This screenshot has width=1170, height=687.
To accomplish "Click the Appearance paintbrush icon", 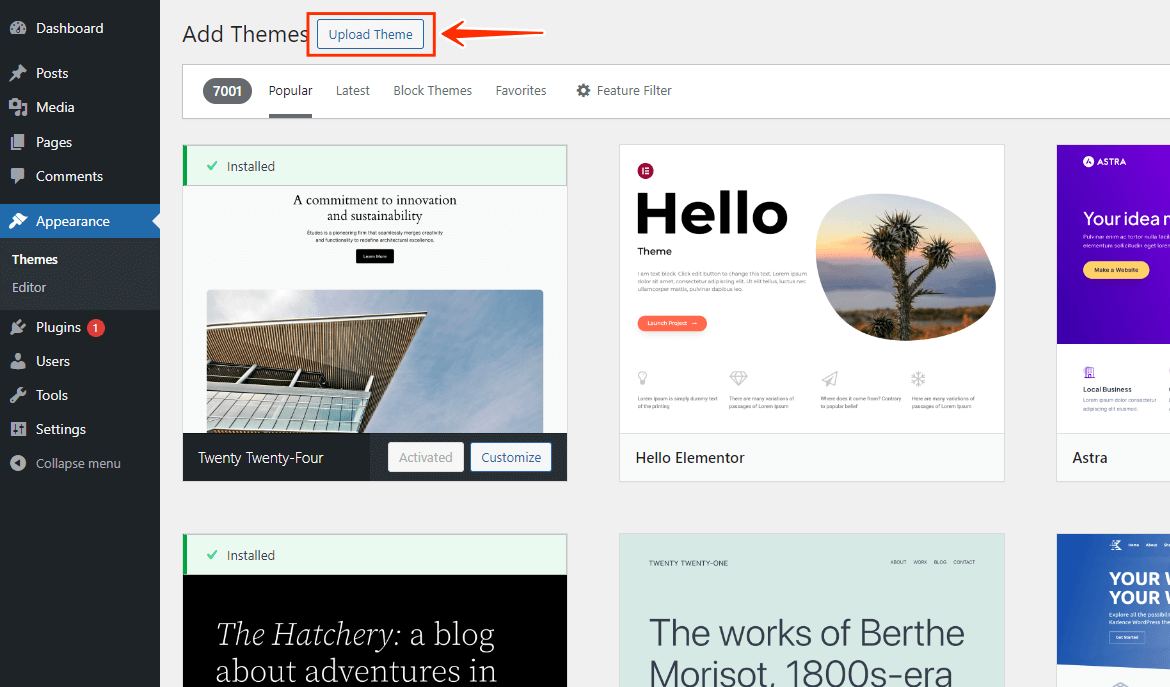I will click(x=19, y=221).
